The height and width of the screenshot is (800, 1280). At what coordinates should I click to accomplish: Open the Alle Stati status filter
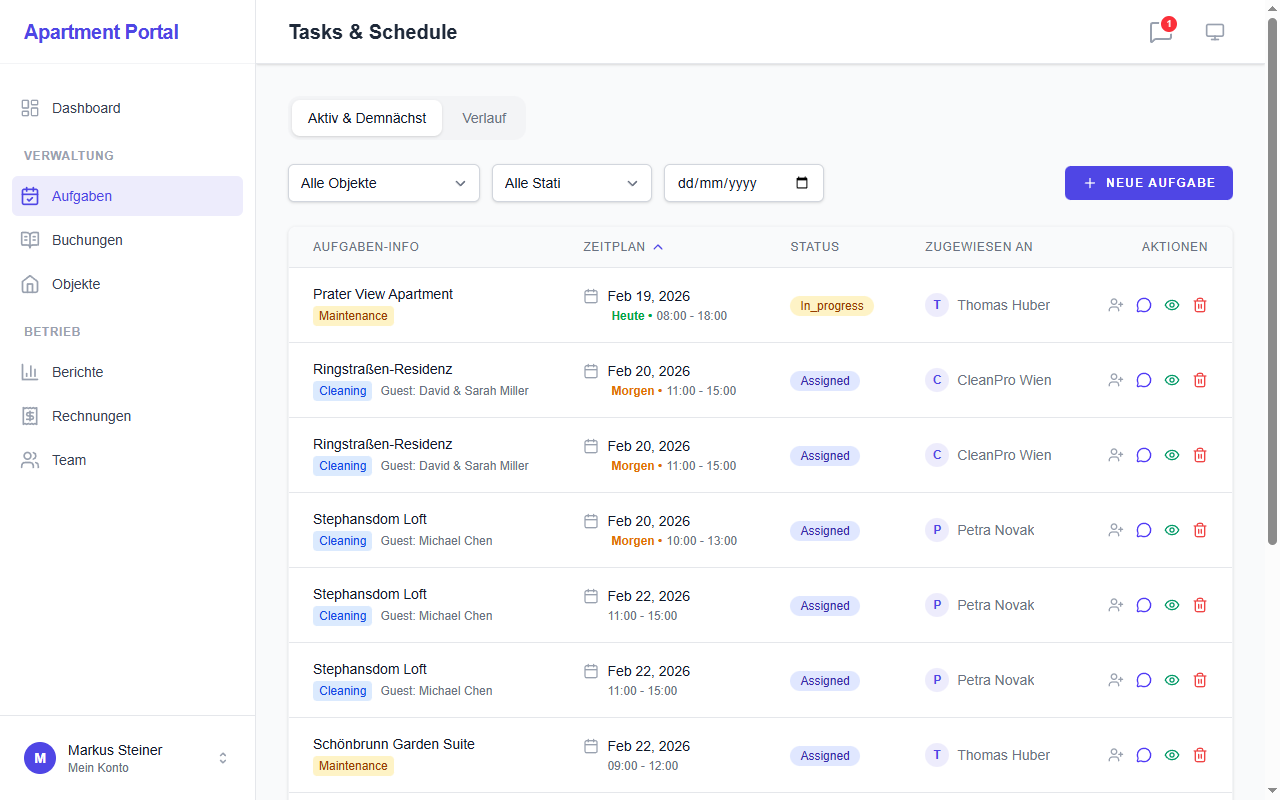tap(571, 183)
